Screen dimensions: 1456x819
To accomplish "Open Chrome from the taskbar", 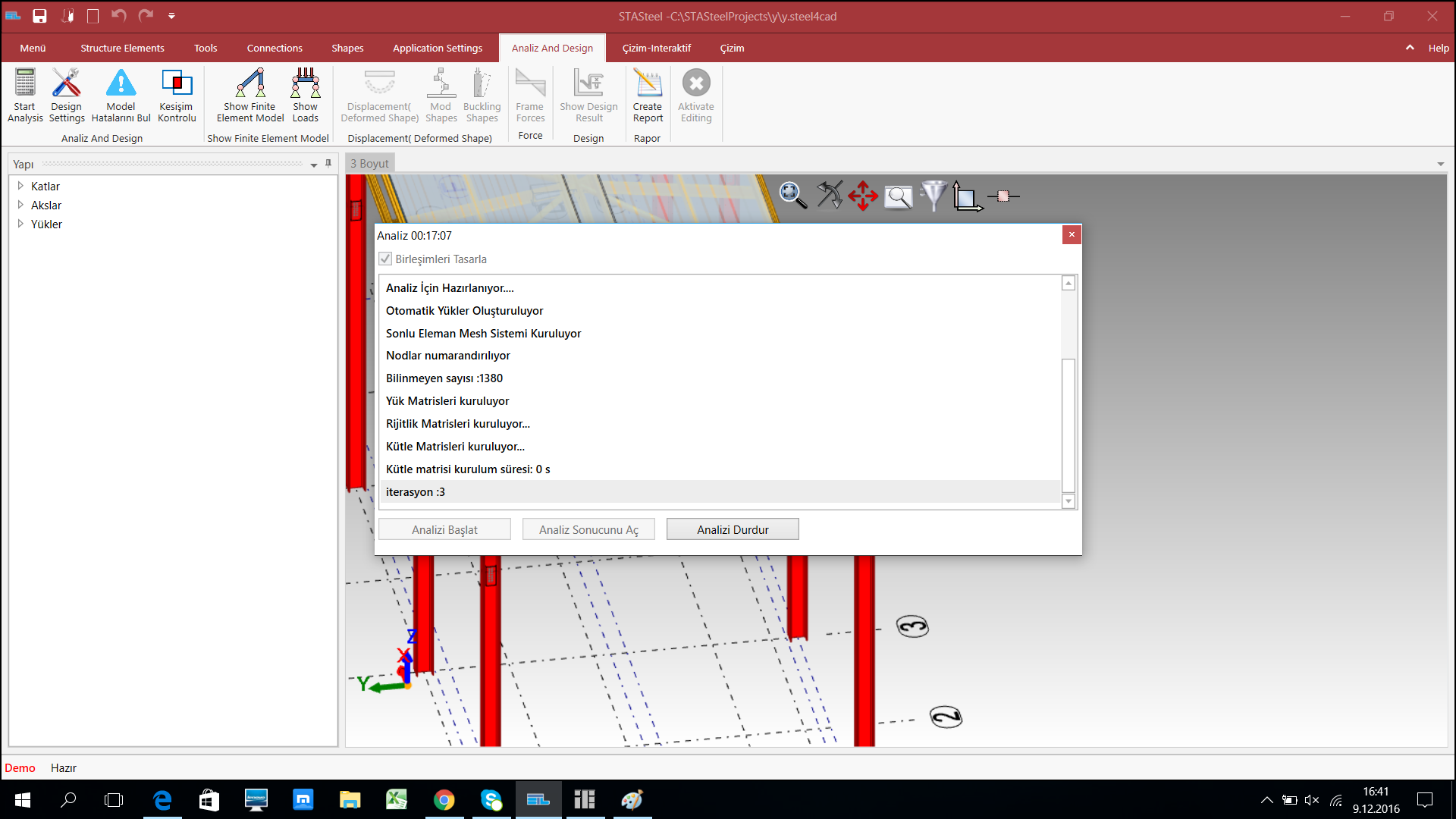I will pos(444,800).
